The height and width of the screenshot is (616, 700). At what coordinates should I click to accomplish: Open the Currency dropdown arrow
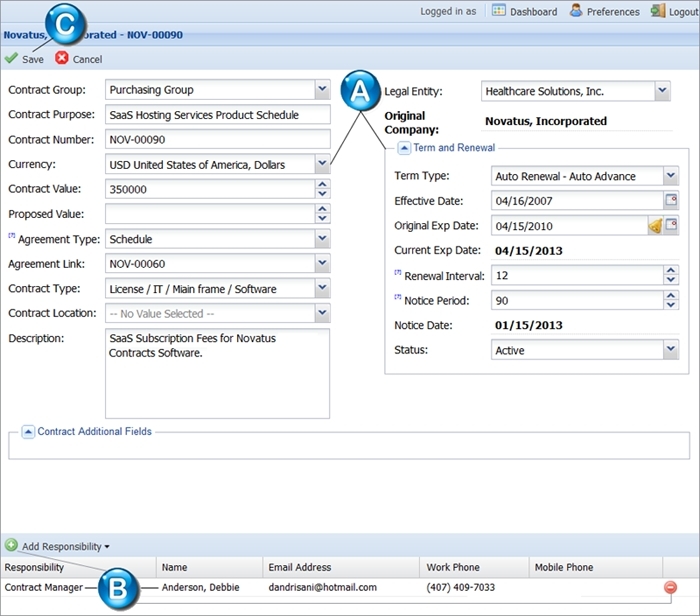[x=322, y=164]
